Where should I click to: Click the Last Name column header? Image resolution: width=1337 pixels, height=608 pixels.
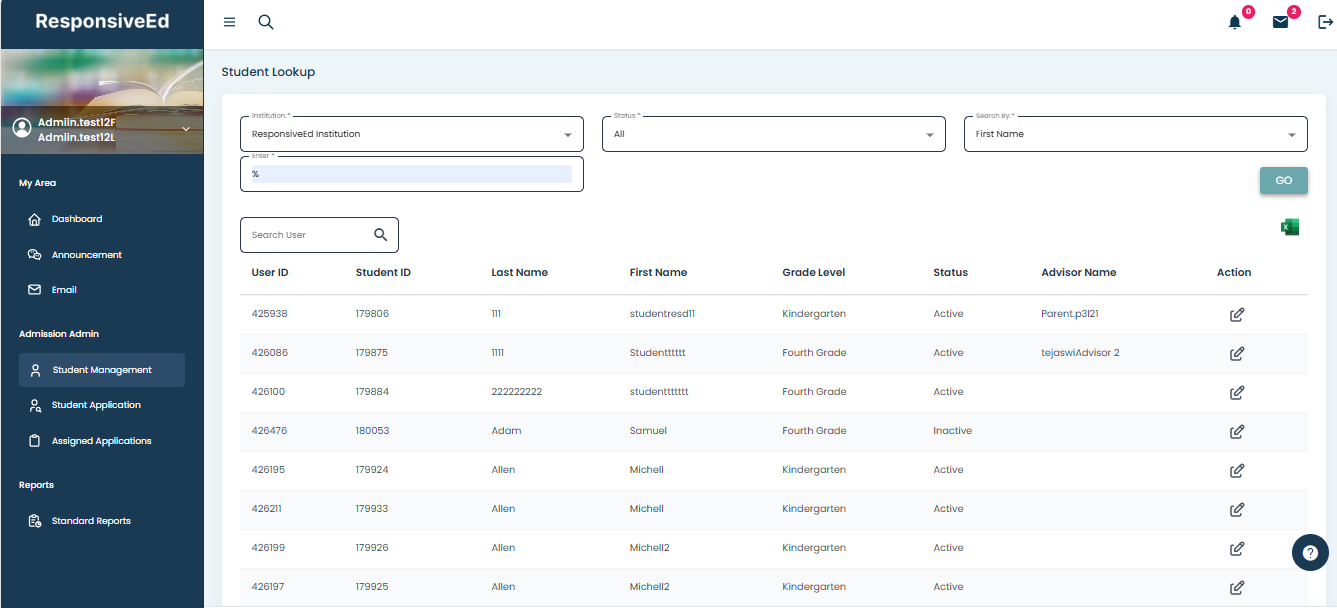tap(519, 272)
